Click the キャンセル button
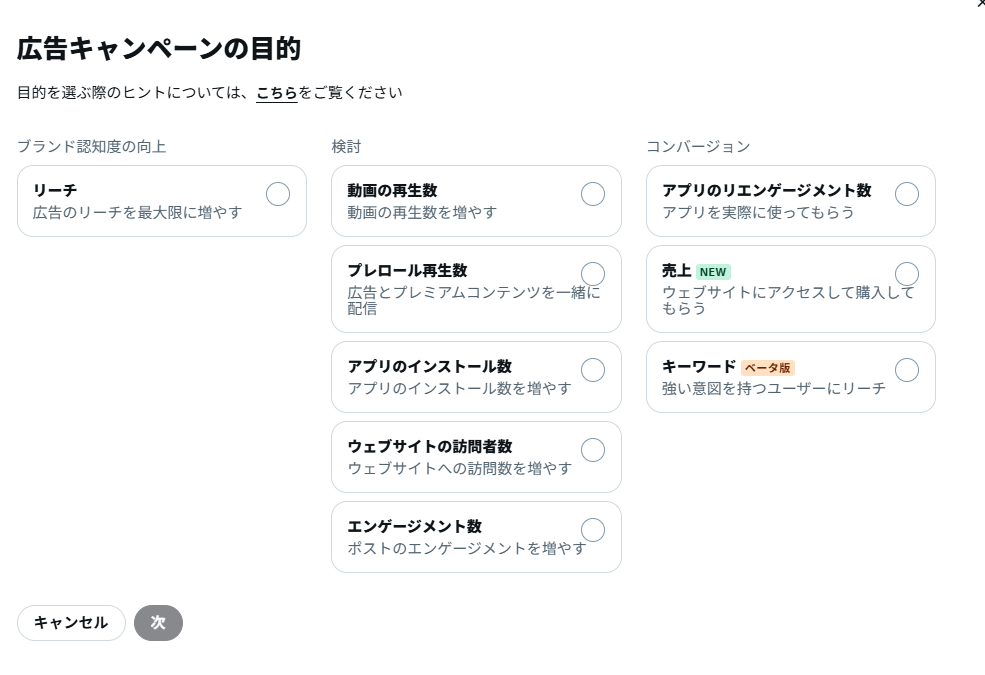985x675 pixels. coord(71,623)
